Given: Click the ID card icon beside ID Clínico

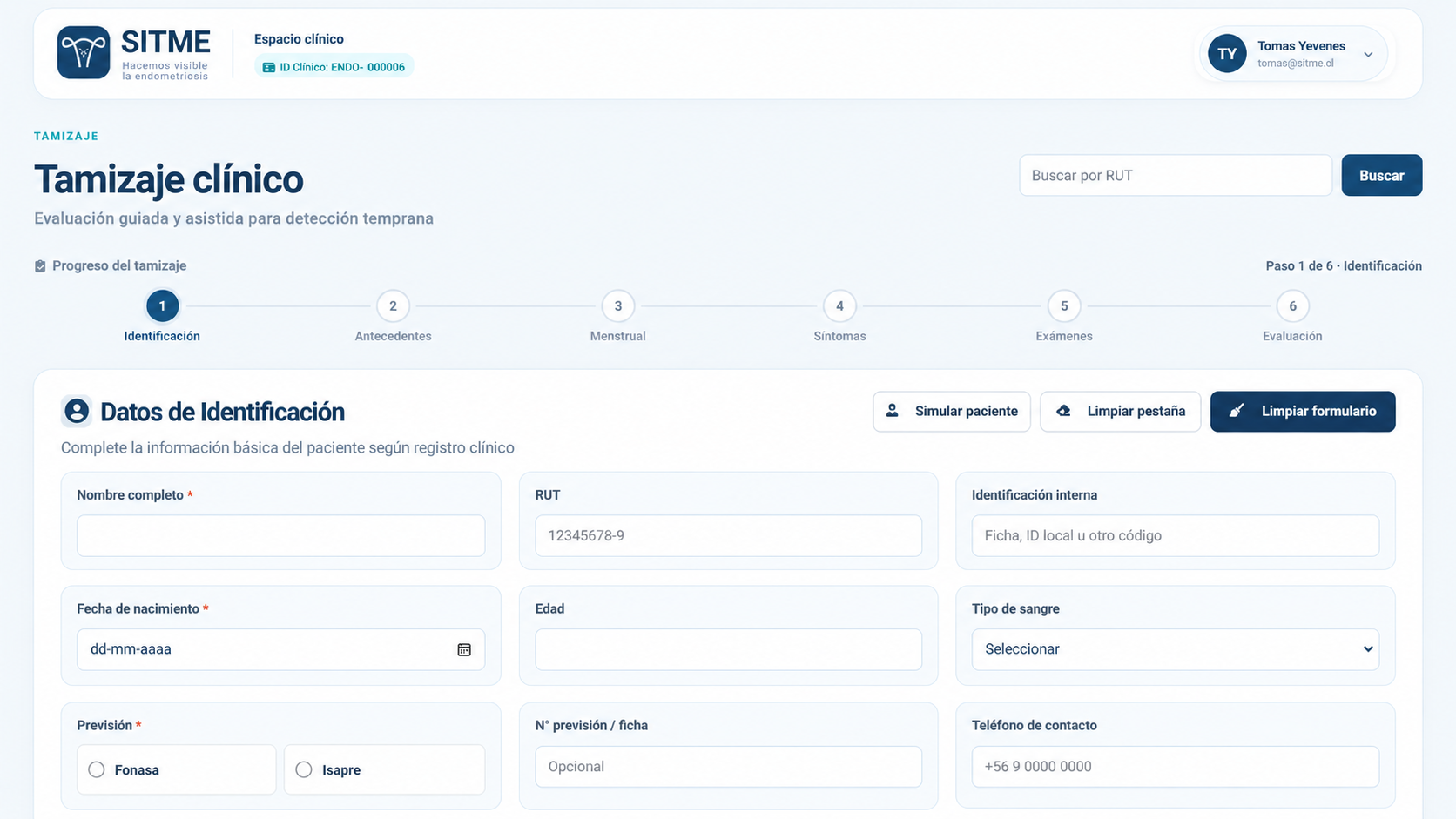Looking at the screenshot, I should pos(269,67).
